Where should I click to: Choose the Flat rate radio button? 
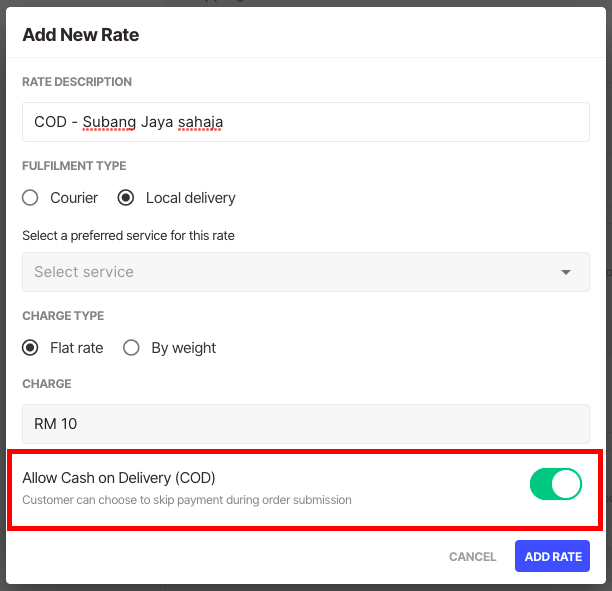point(30,348)
